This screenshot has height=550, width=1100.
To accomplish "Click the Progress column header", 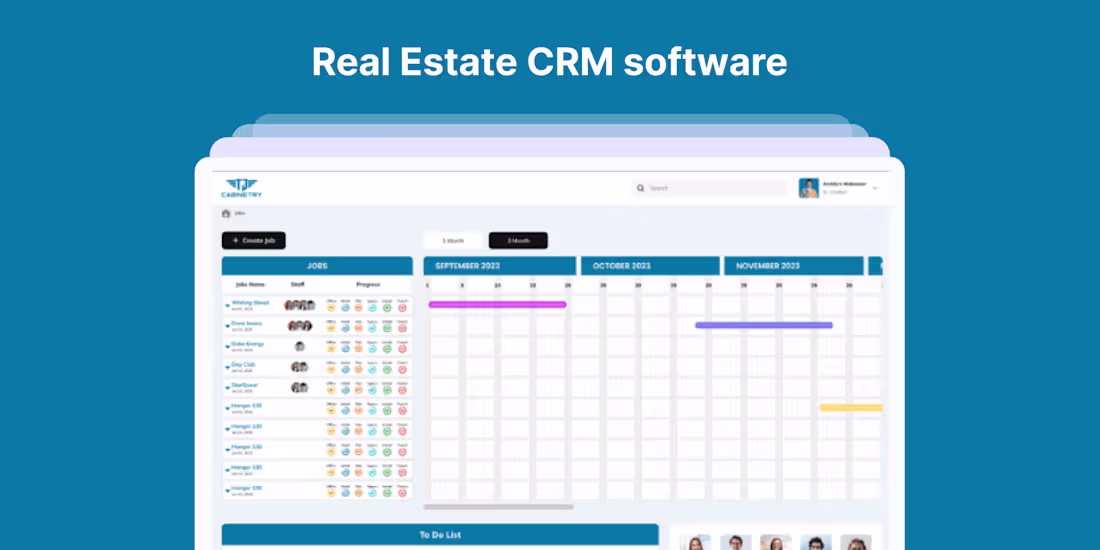I will [x=368, y=285].
